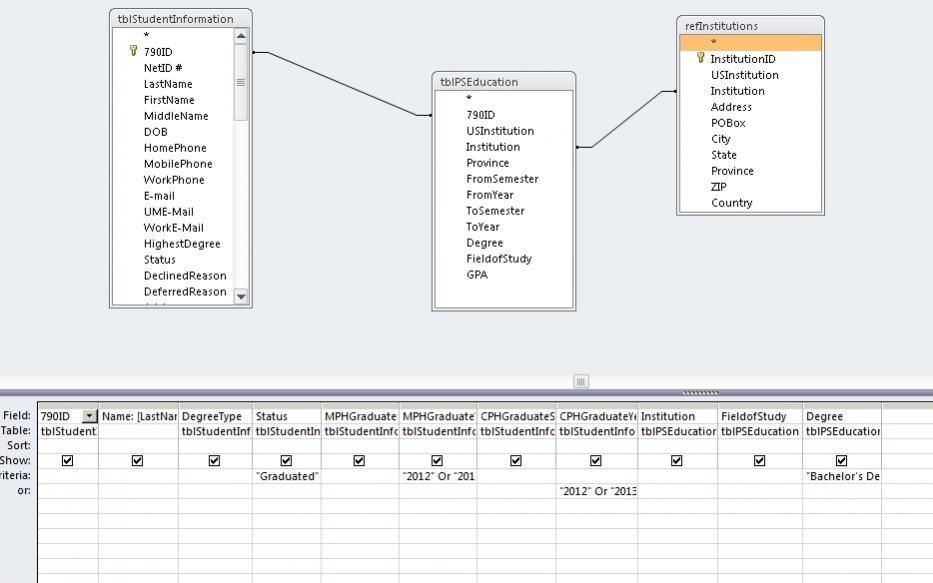The width and height of the screenshot is (933, 583).
Task: Click the or-row "2012" Or "2013 cell
Action: 597,491
